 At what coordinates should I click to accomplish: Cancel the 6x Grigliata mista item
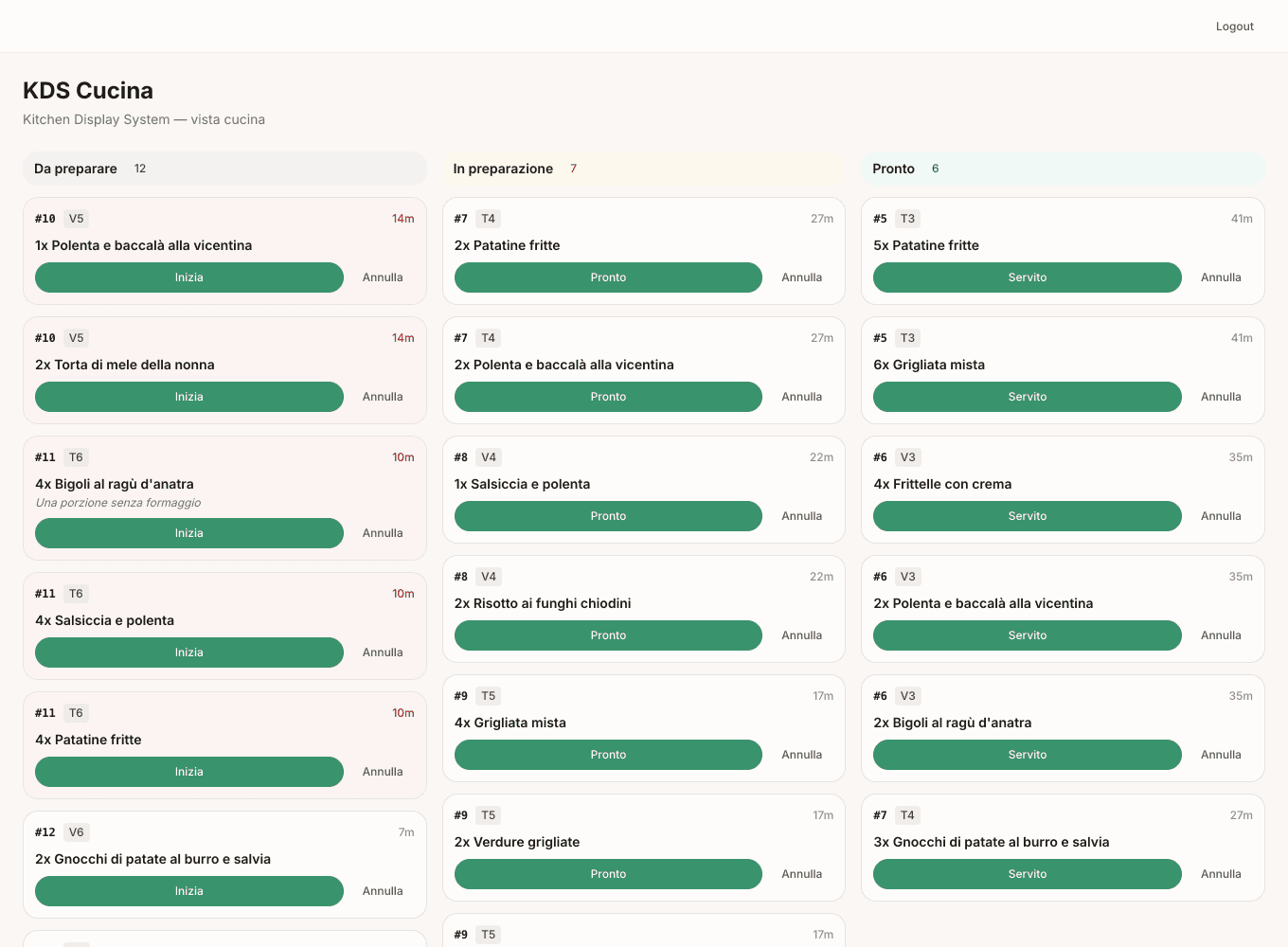1221,397
